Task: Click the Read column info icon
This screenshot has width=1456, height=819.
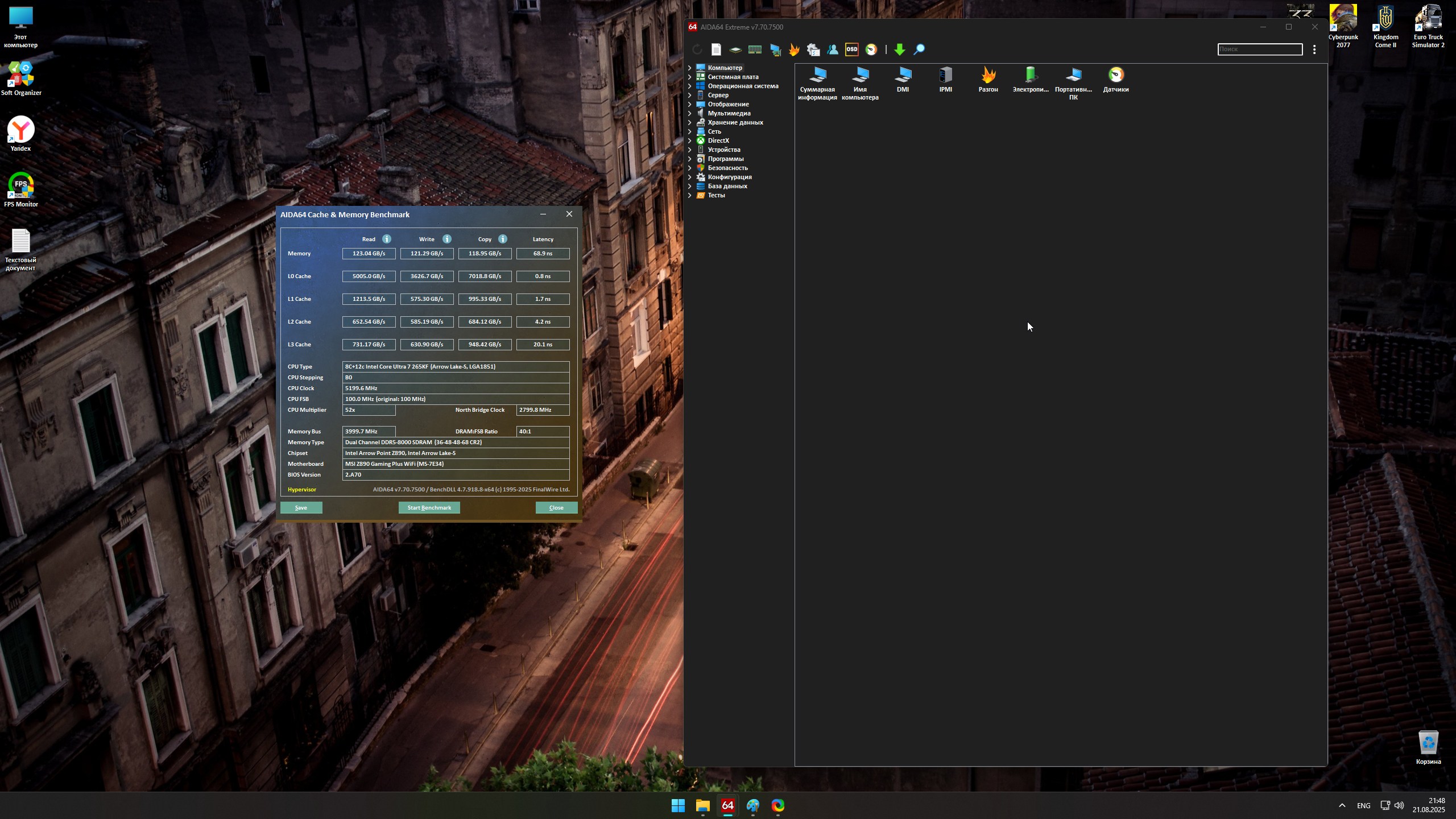Action: tap(387, 239)
